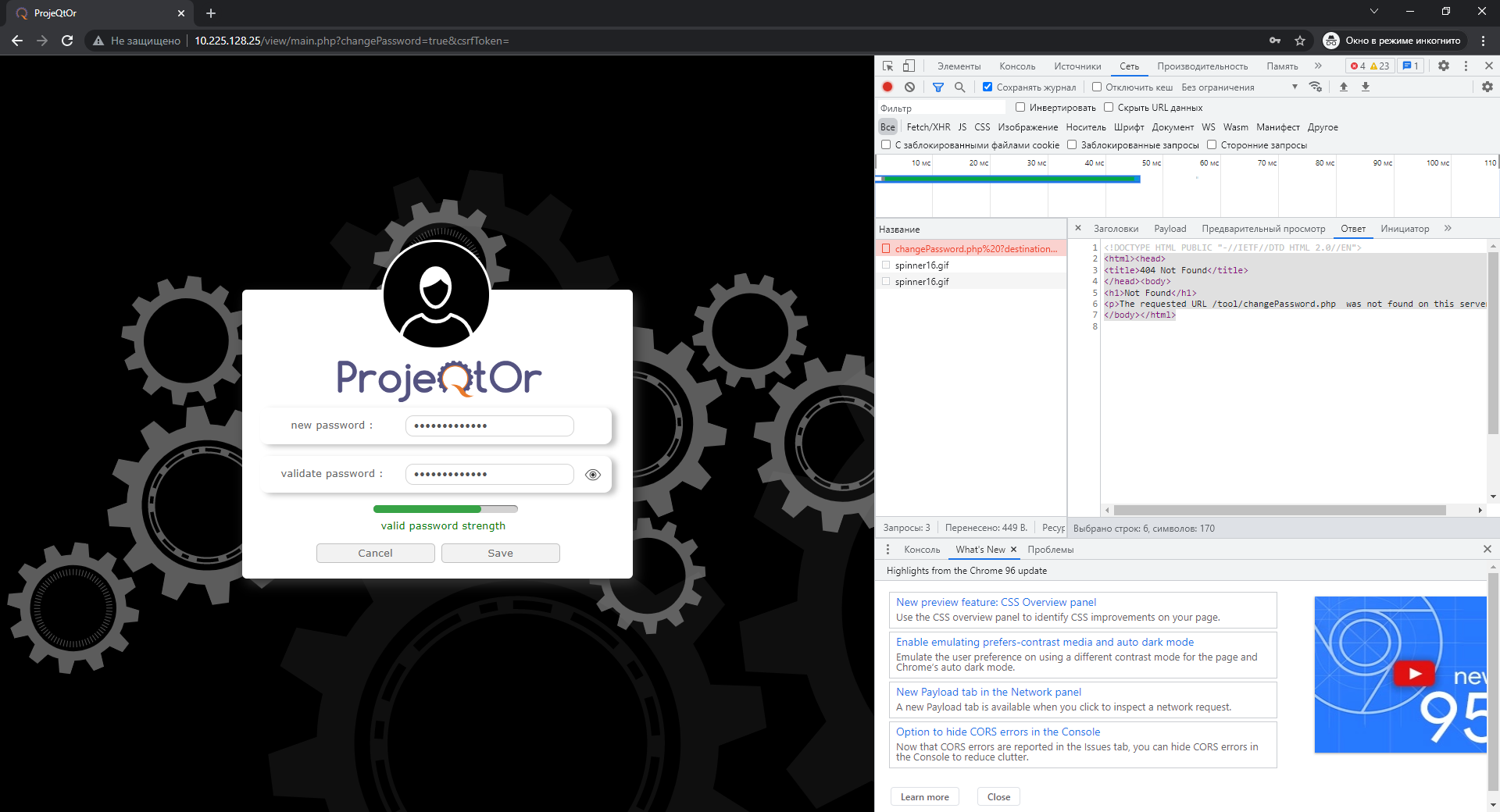
Task: Enable the Отключить кеш checkbox
Action: [x=1097, y=87]
